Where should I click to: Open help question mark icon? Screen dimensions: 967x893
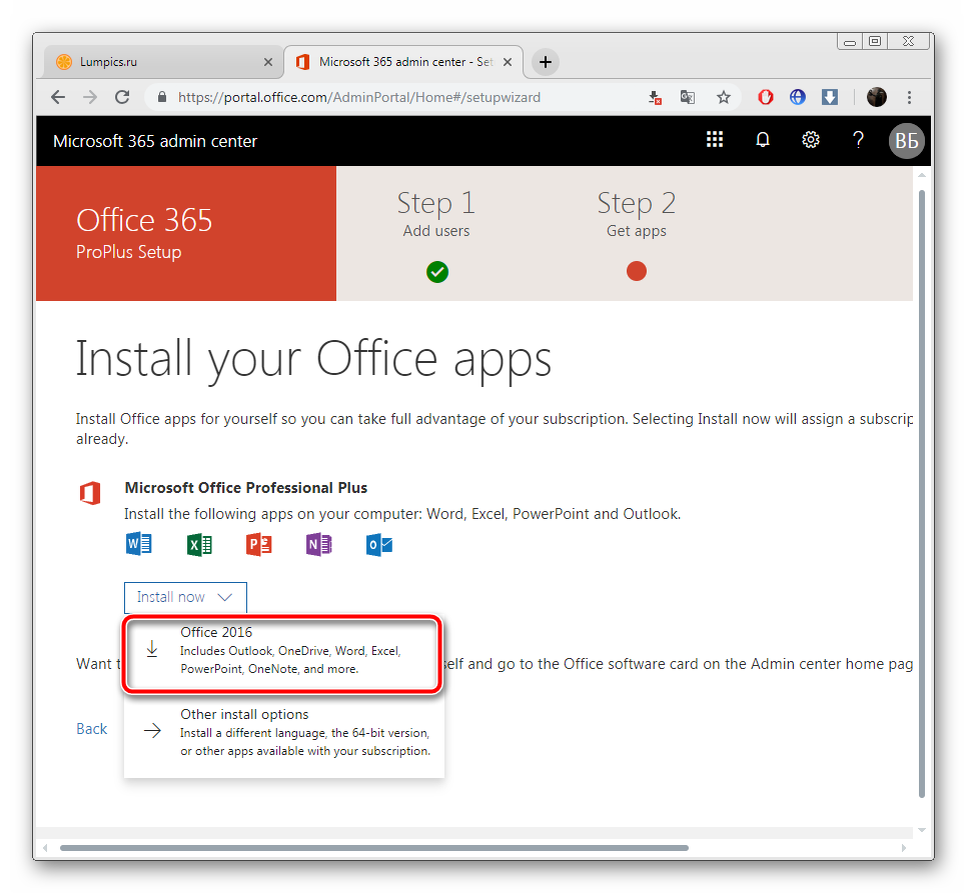858,140
